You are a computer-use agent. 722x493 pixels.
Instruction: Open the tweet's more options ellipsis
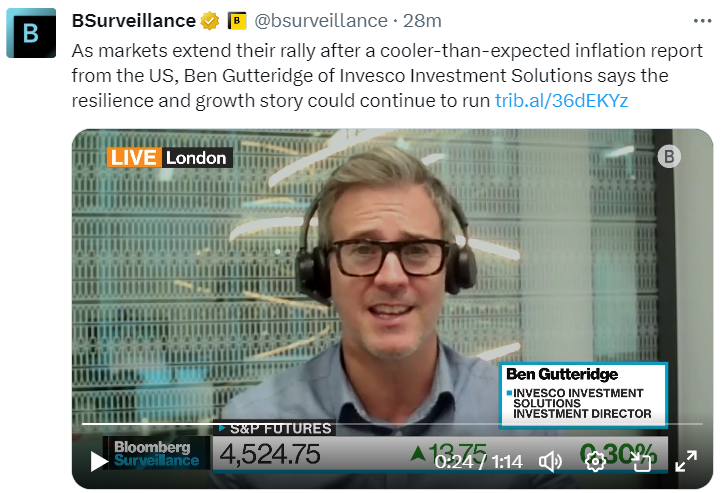702,21
